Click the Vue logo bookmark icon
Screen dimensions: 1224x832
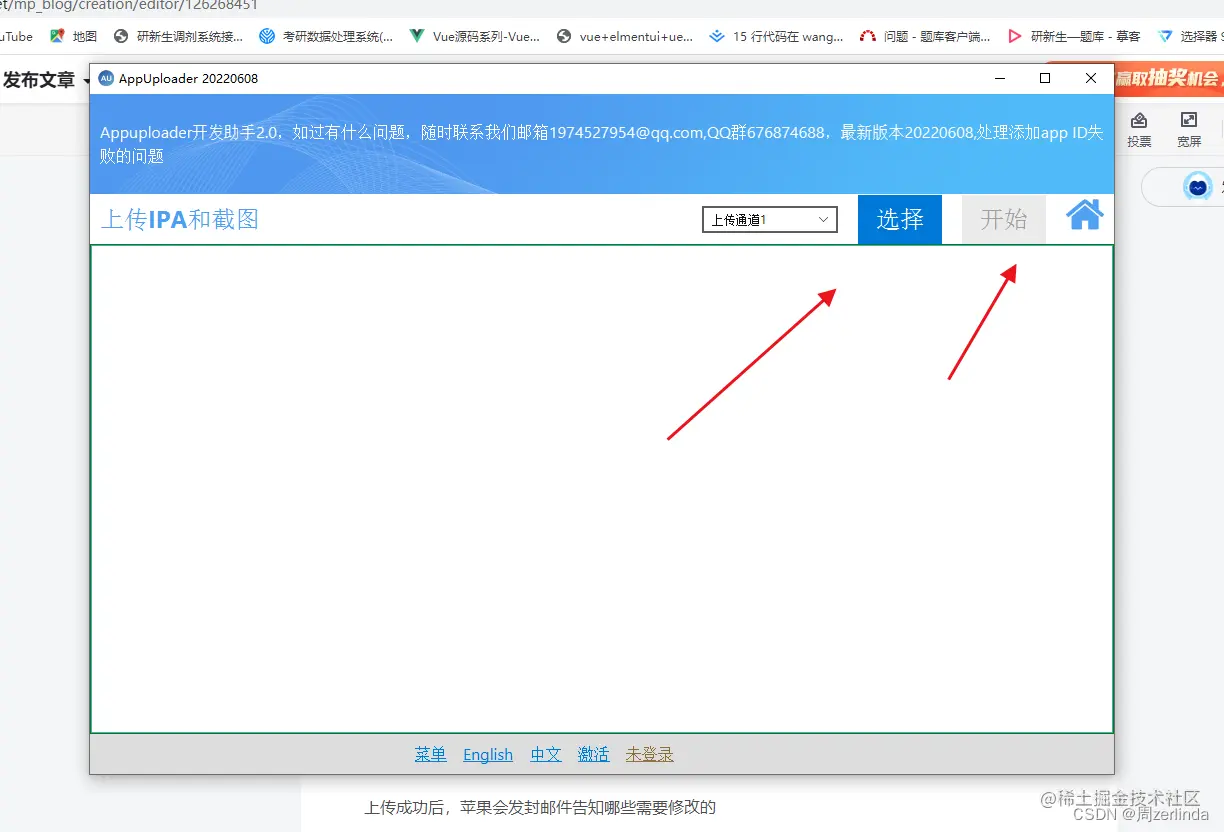(417, 36)
